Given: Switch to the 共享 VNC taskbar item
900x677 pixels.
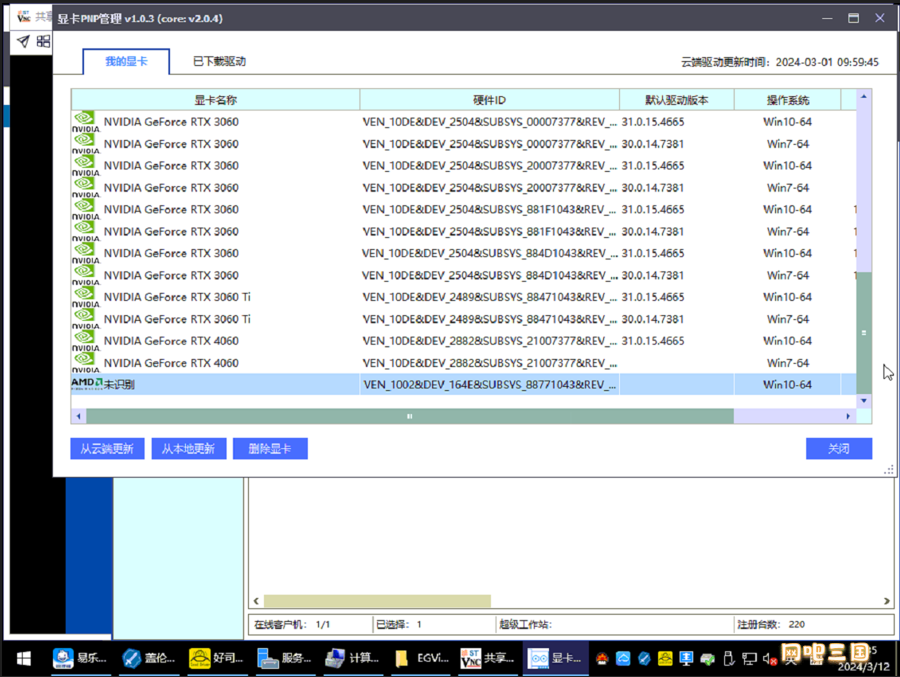Looking at the screenshot, I should pos(487,659).
